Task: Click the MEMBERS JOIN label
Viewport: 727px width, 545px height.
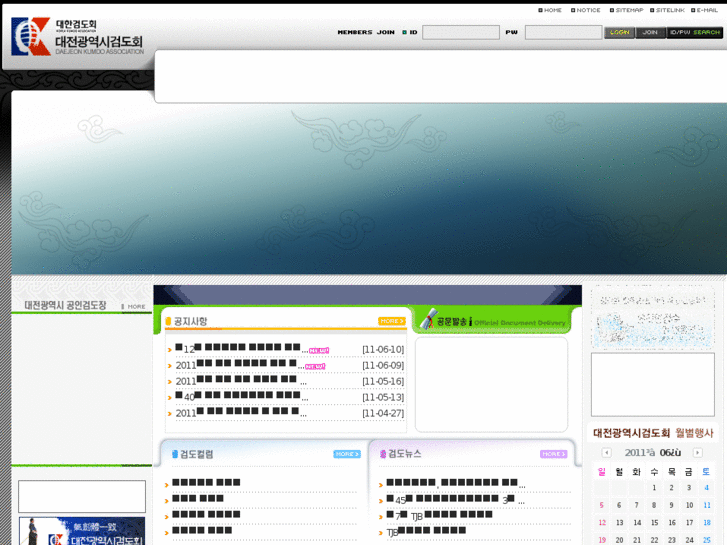Action: pos(366,32)
